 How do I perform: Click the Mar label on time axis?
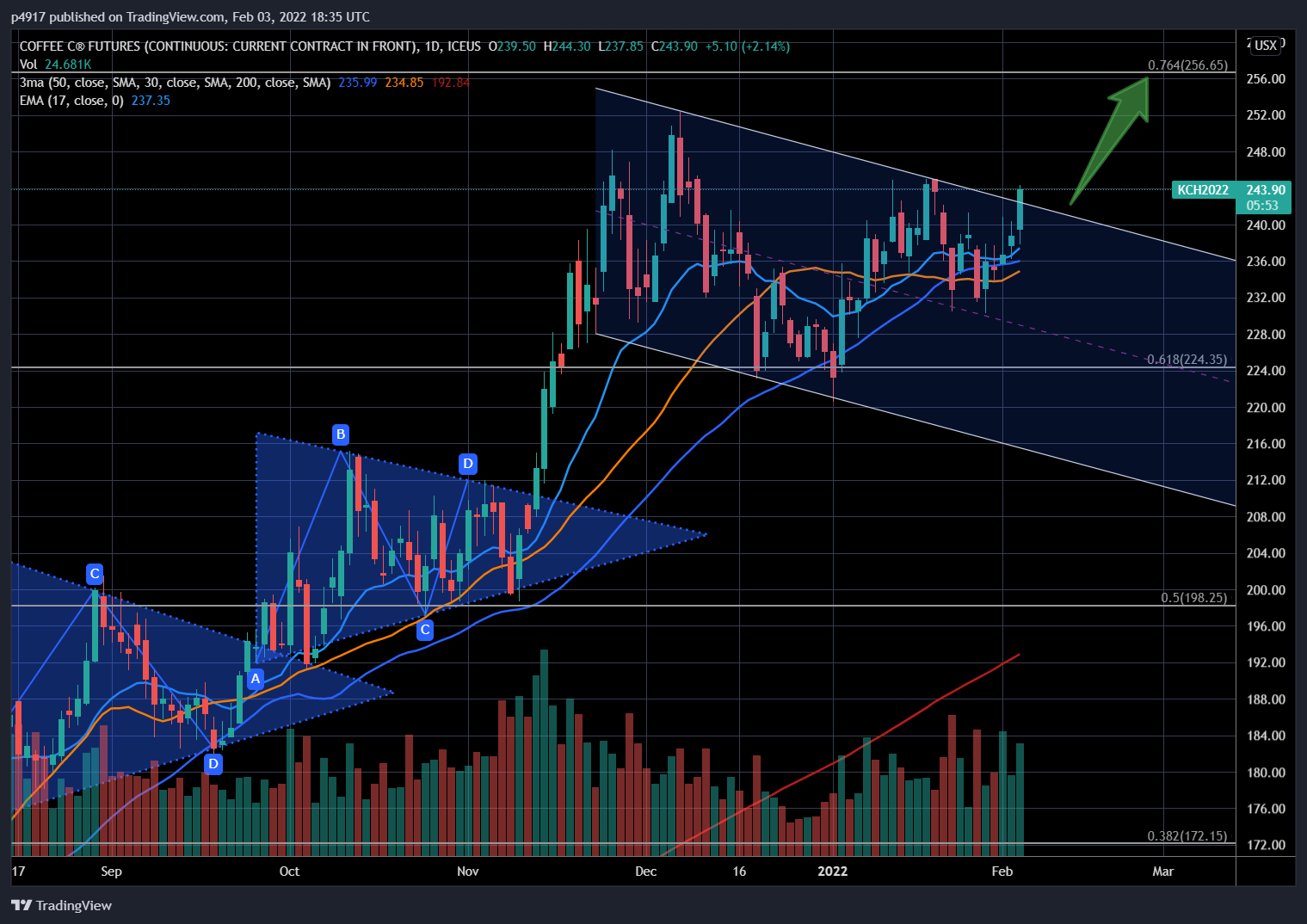1162,872
